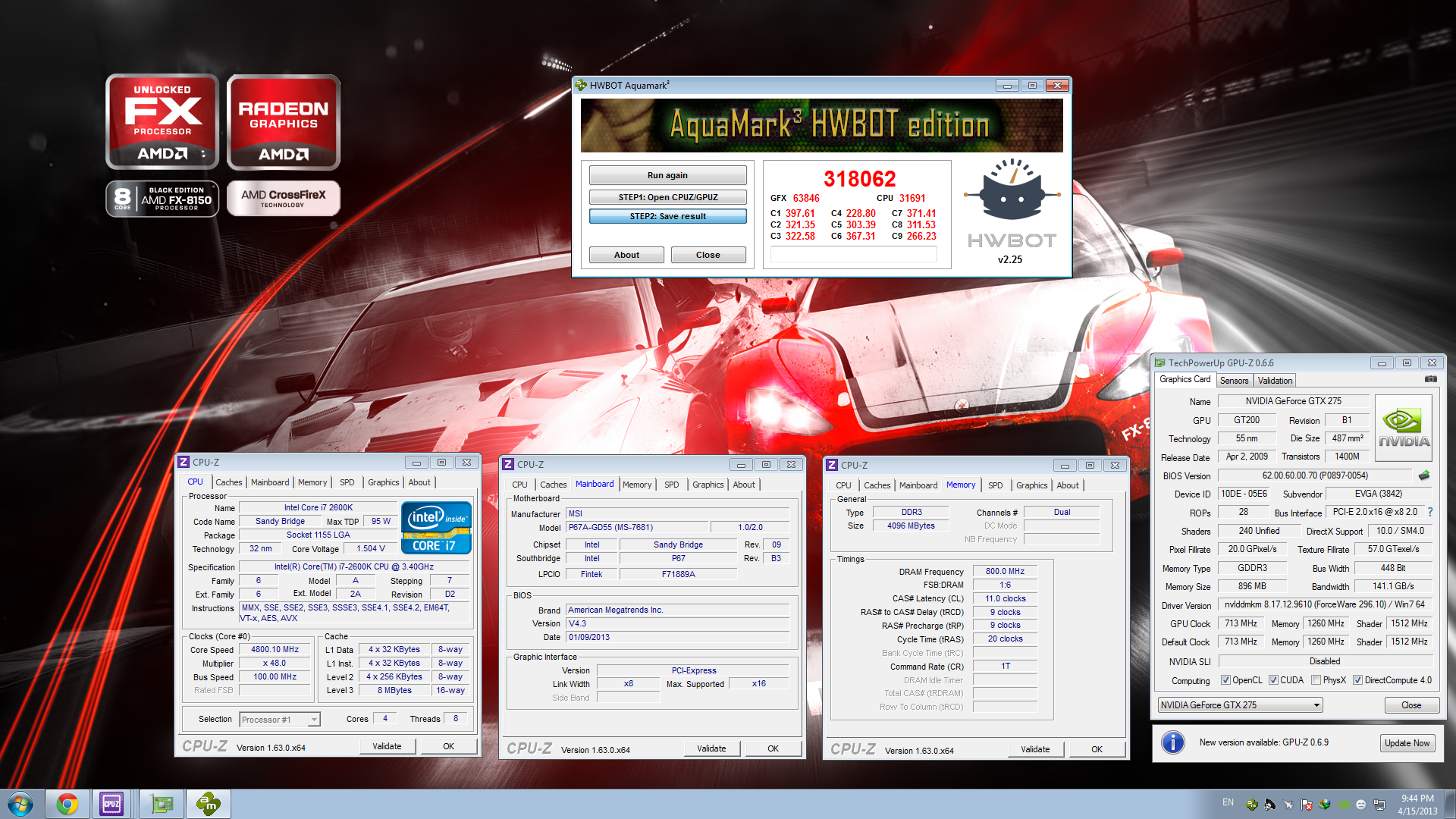Switch to Sensors tab in GPU-Z

[x=1234, y=381]
